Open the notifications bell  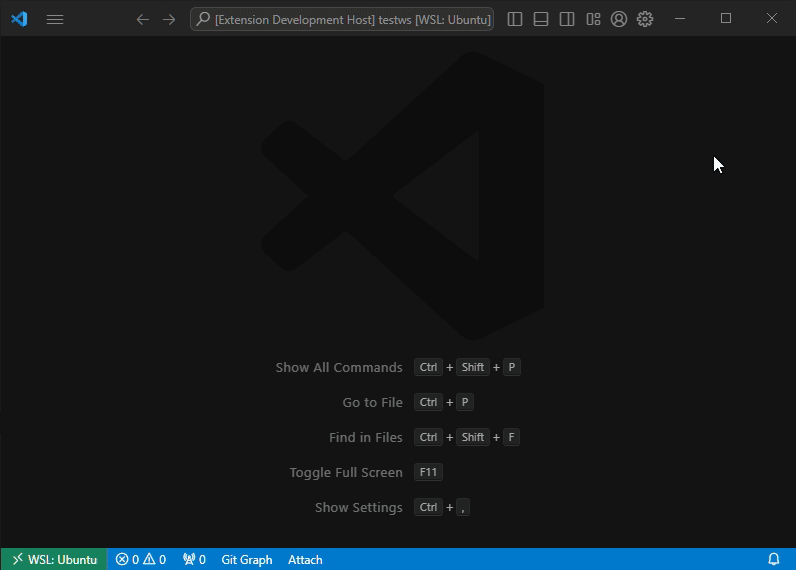774,559
